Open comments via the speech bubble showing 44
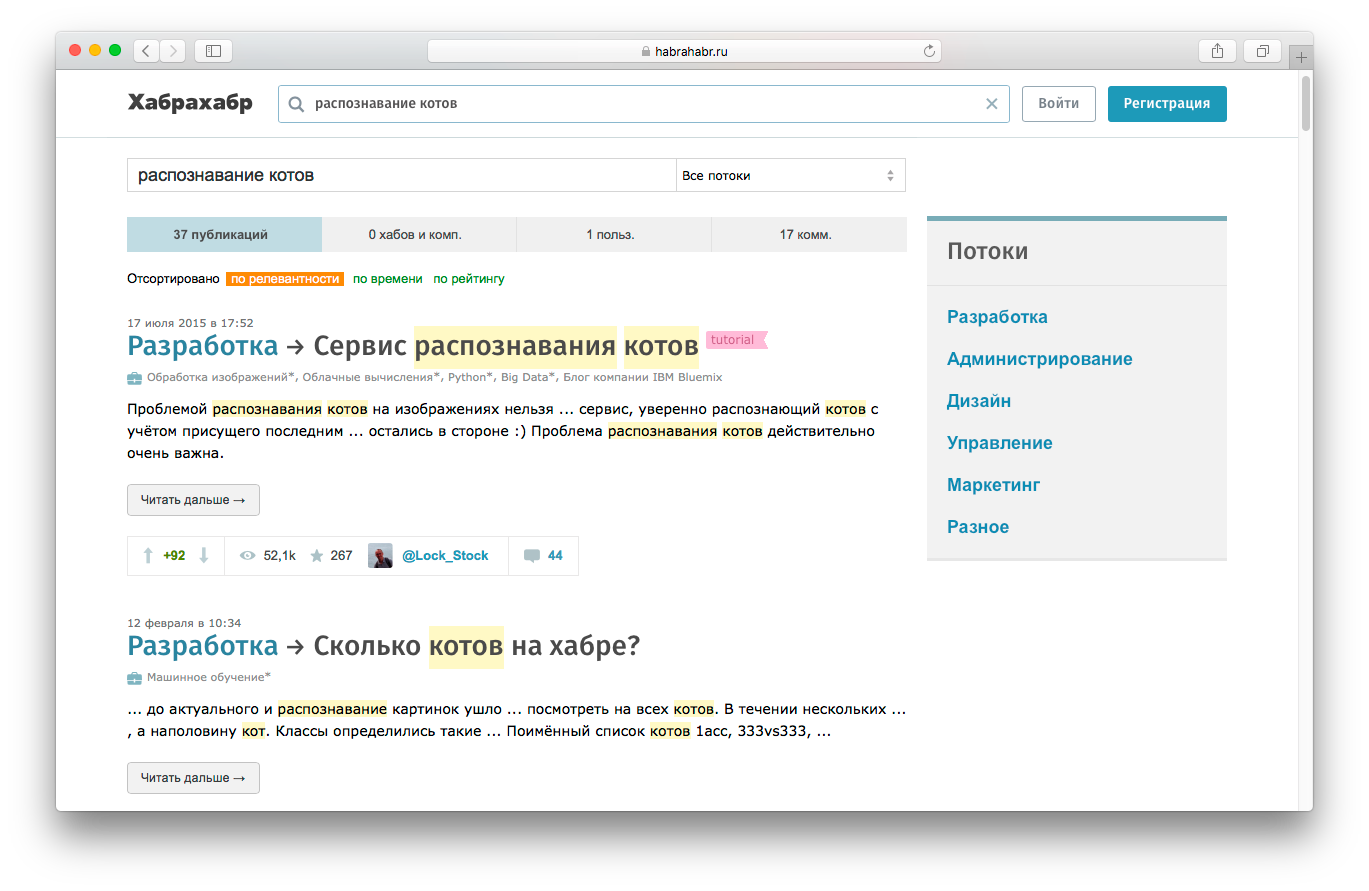Screen dimensions: 1369x891 tap(532, 555)
